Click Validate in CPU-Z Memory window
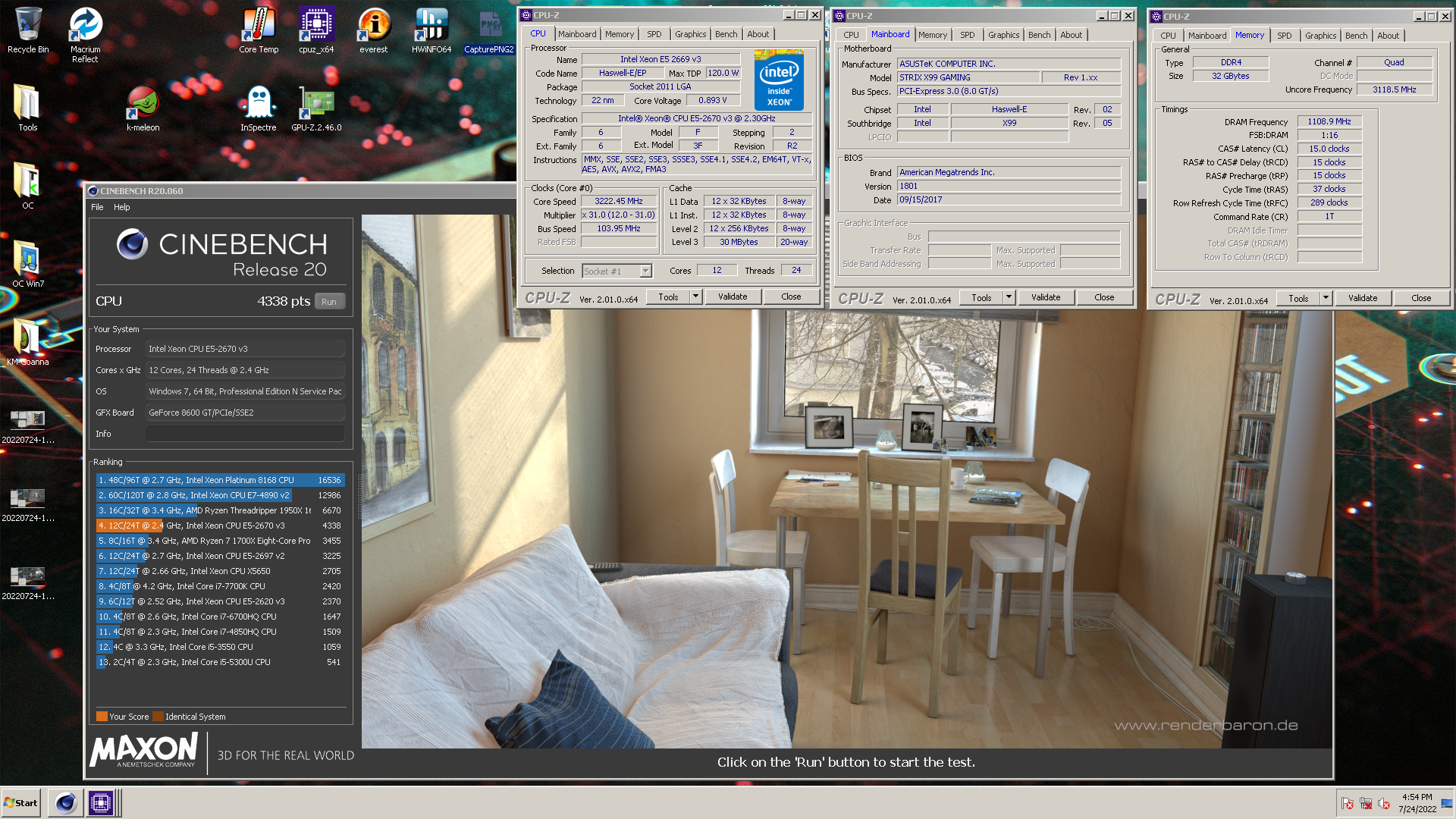 coord(1363,298)
